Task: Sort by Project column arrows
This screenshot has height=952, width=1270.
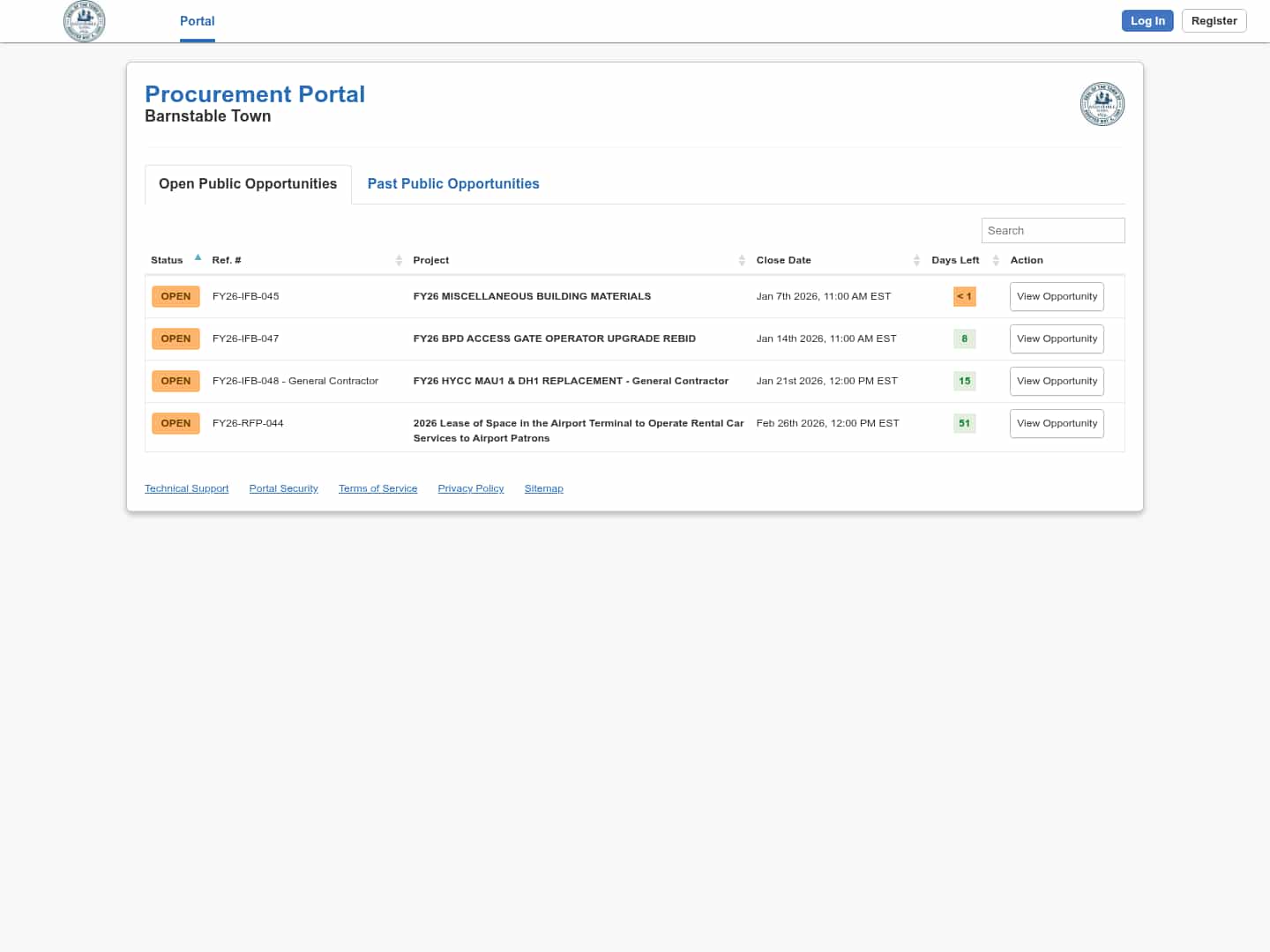Action: tap(742, 260)
